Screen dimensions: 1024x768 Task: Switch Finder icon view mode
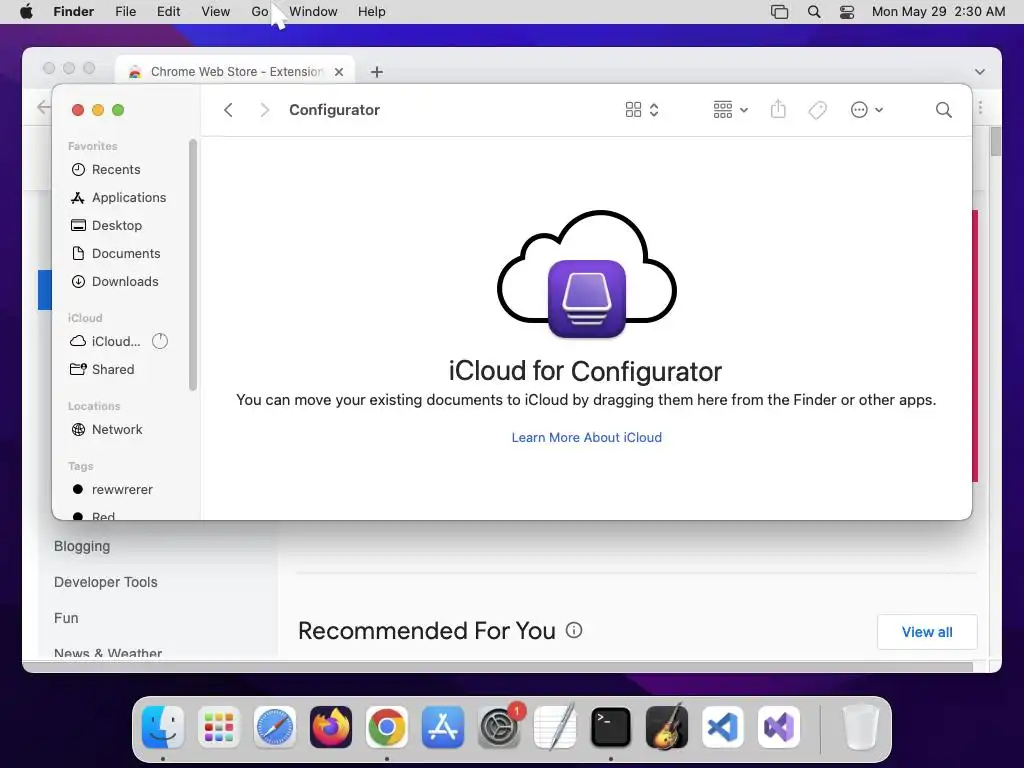click(x=641, y=110)
